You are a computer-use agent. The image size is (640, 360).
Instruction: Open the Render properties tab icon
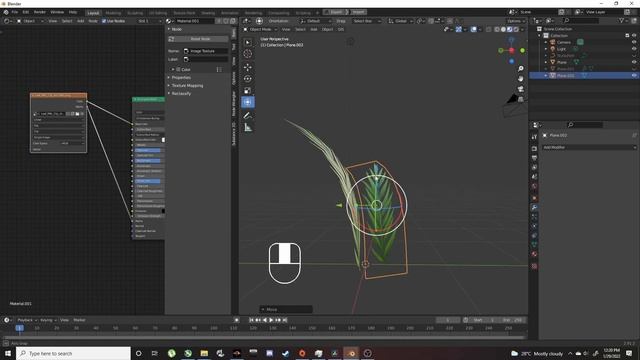[x=534, y=149]
